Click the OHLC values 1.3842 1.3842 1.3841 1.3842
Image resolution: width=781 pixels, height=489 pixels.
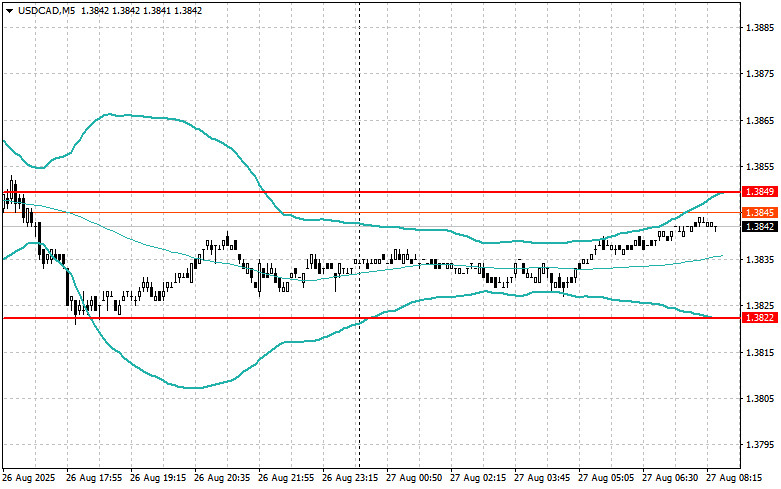click(x=141, y=10)
